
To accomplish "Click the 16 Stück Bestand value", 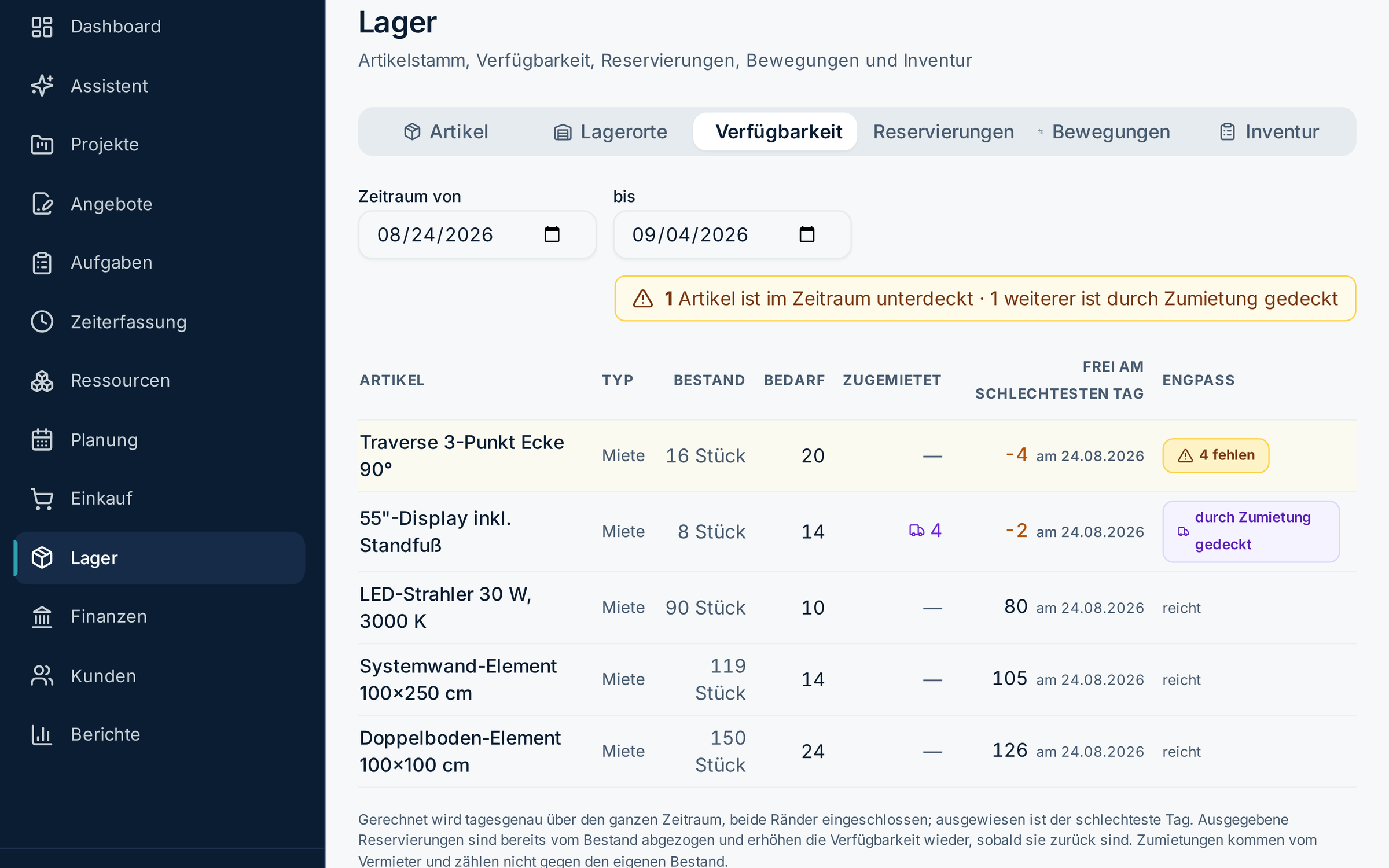I will [705, 456].
